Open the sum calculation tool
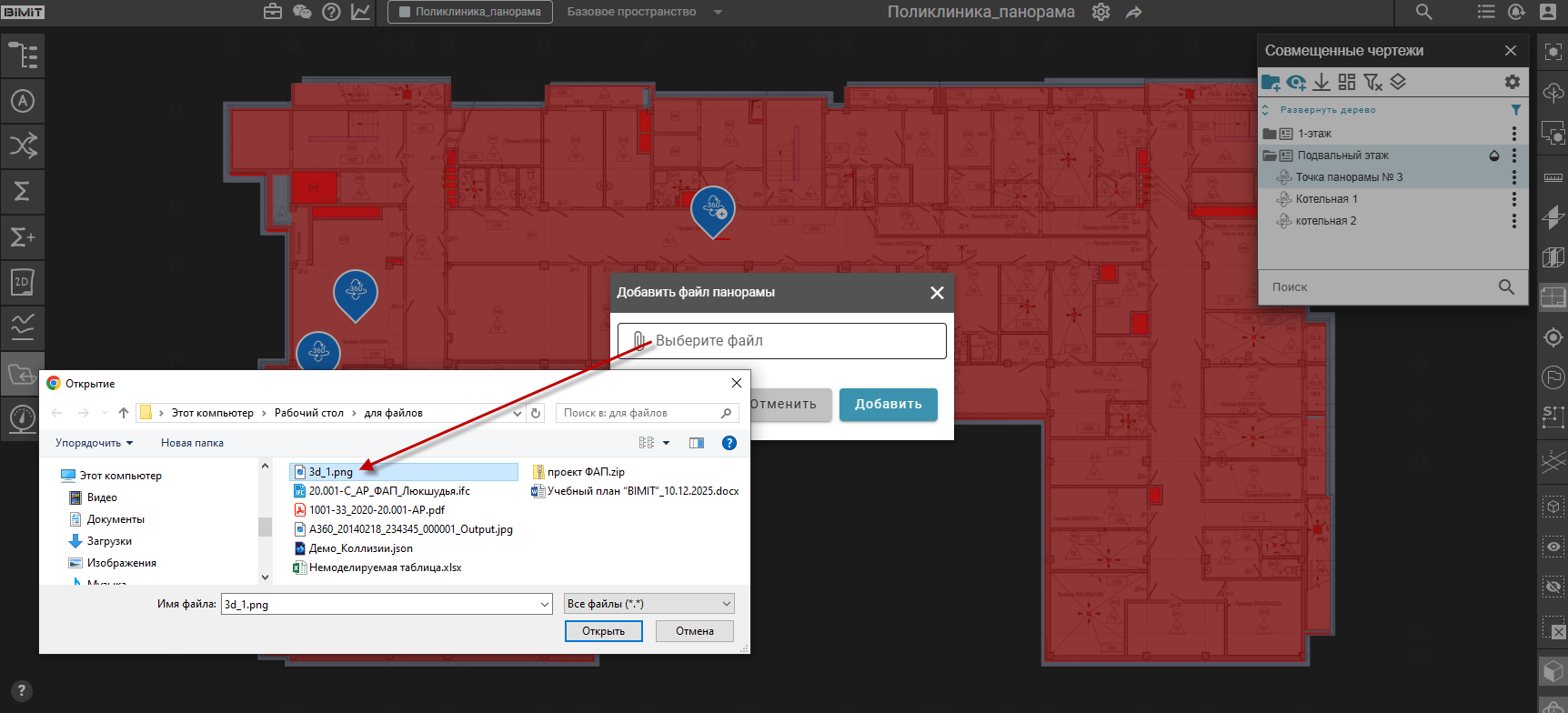1568x713 pixels. [23, 192]
